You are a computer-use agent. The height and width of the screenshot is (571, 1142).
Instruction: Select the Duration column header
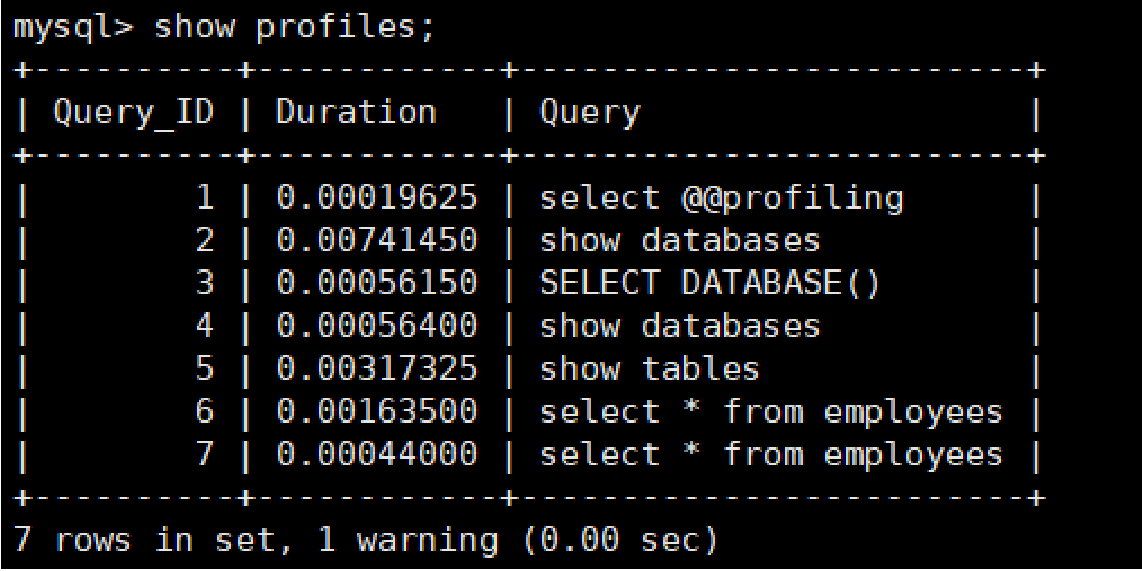pyautogui.click(x=356, y=113)
